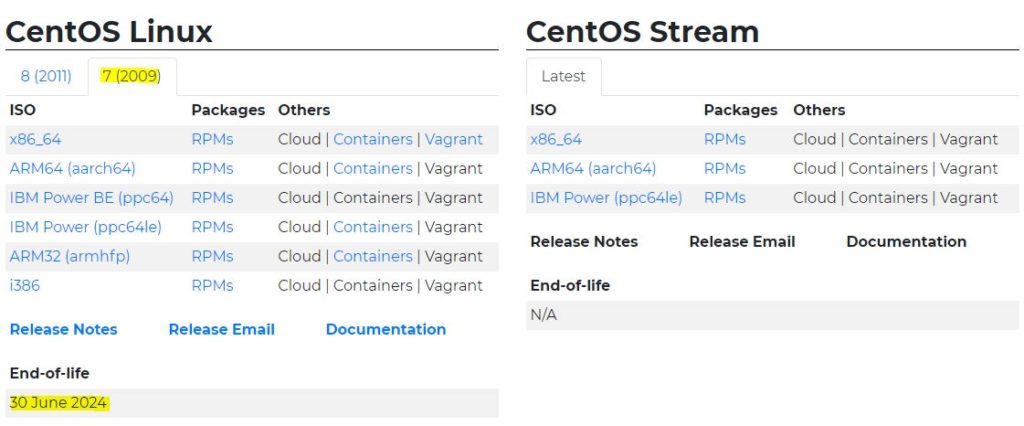Open the IBM Power BE (ppc64) ISO link
The height and width of the screenshot is (426, 1024).
click(x=91, y=197)
